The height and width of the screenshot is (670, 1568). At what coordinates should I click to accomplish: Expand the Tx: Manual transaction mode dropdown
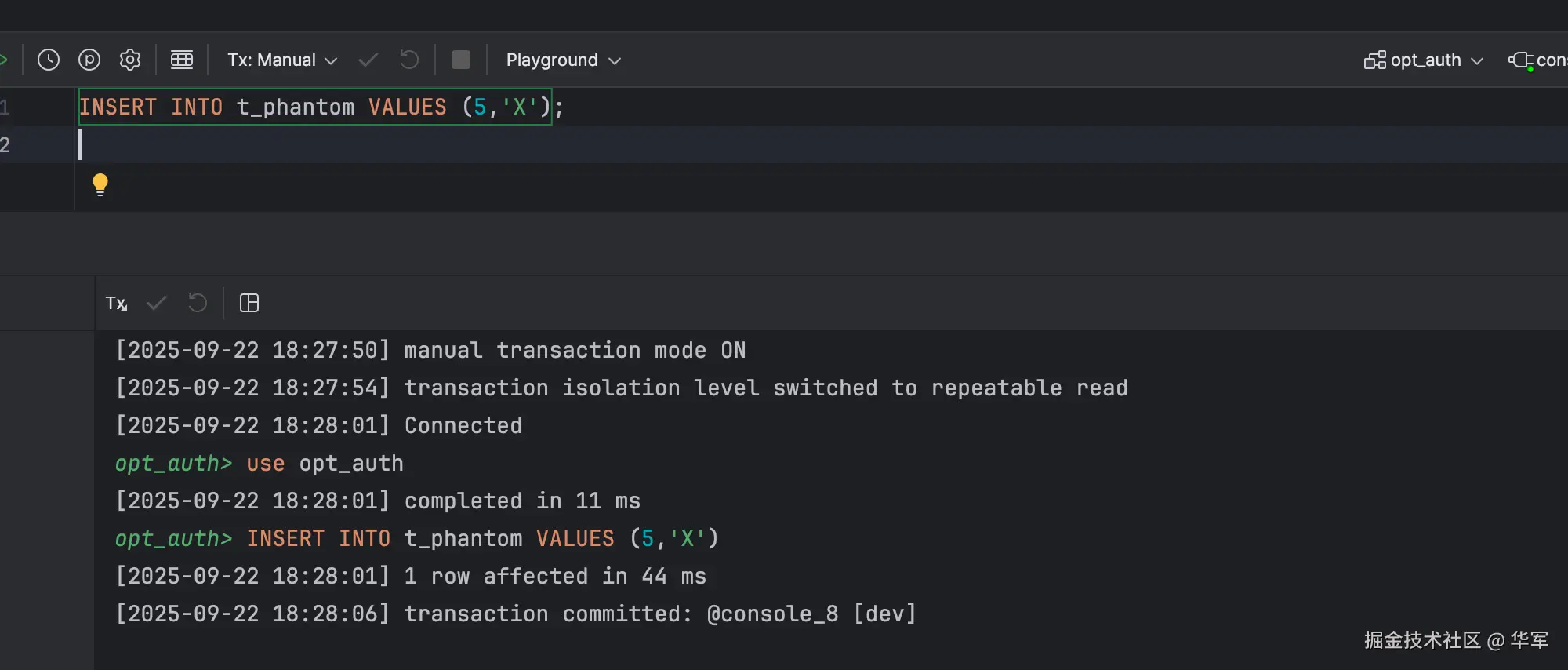tap(282, 60)
